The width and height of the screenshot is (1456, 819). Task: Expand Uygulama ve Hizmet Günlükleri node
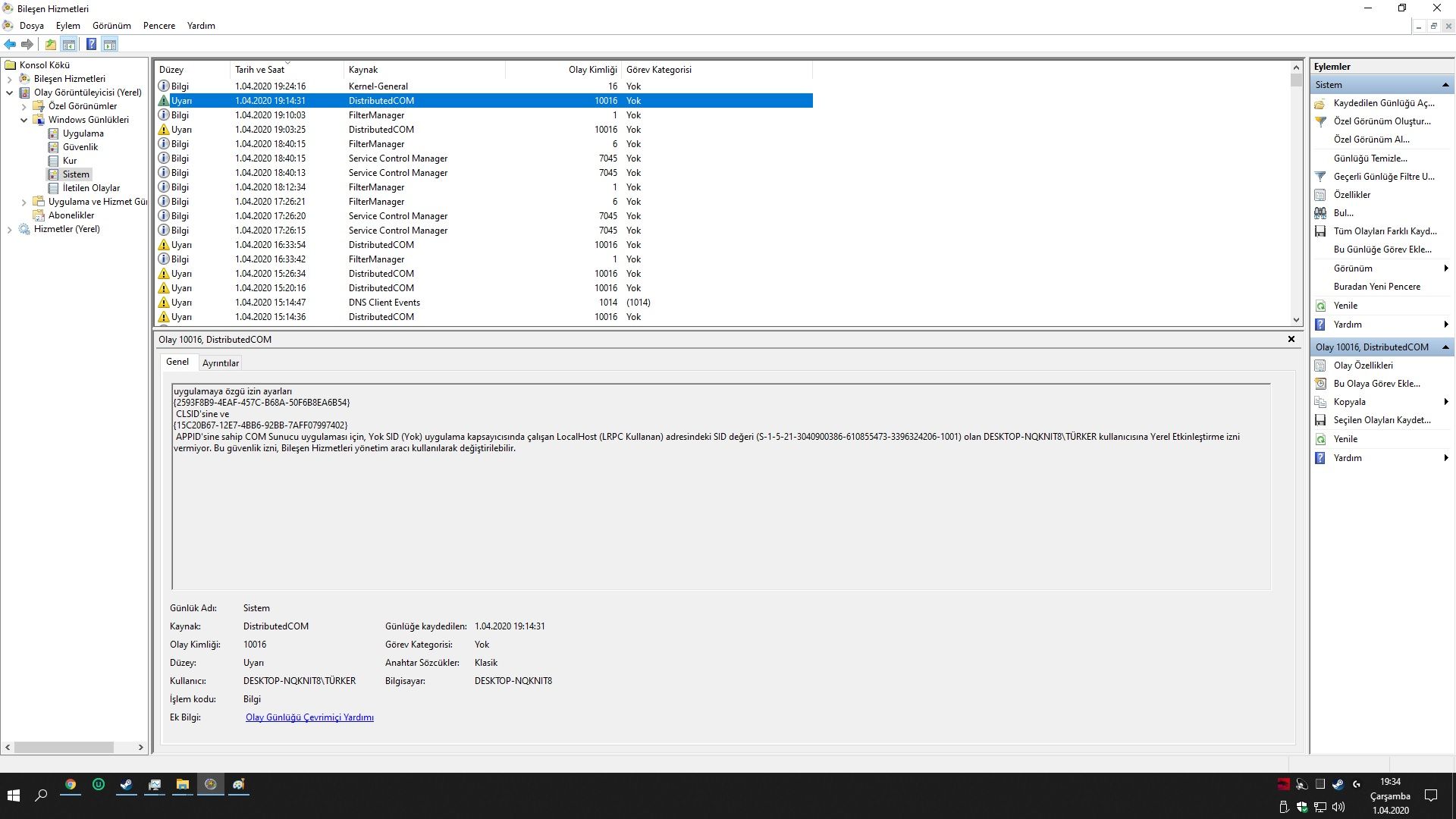point(24,202)
